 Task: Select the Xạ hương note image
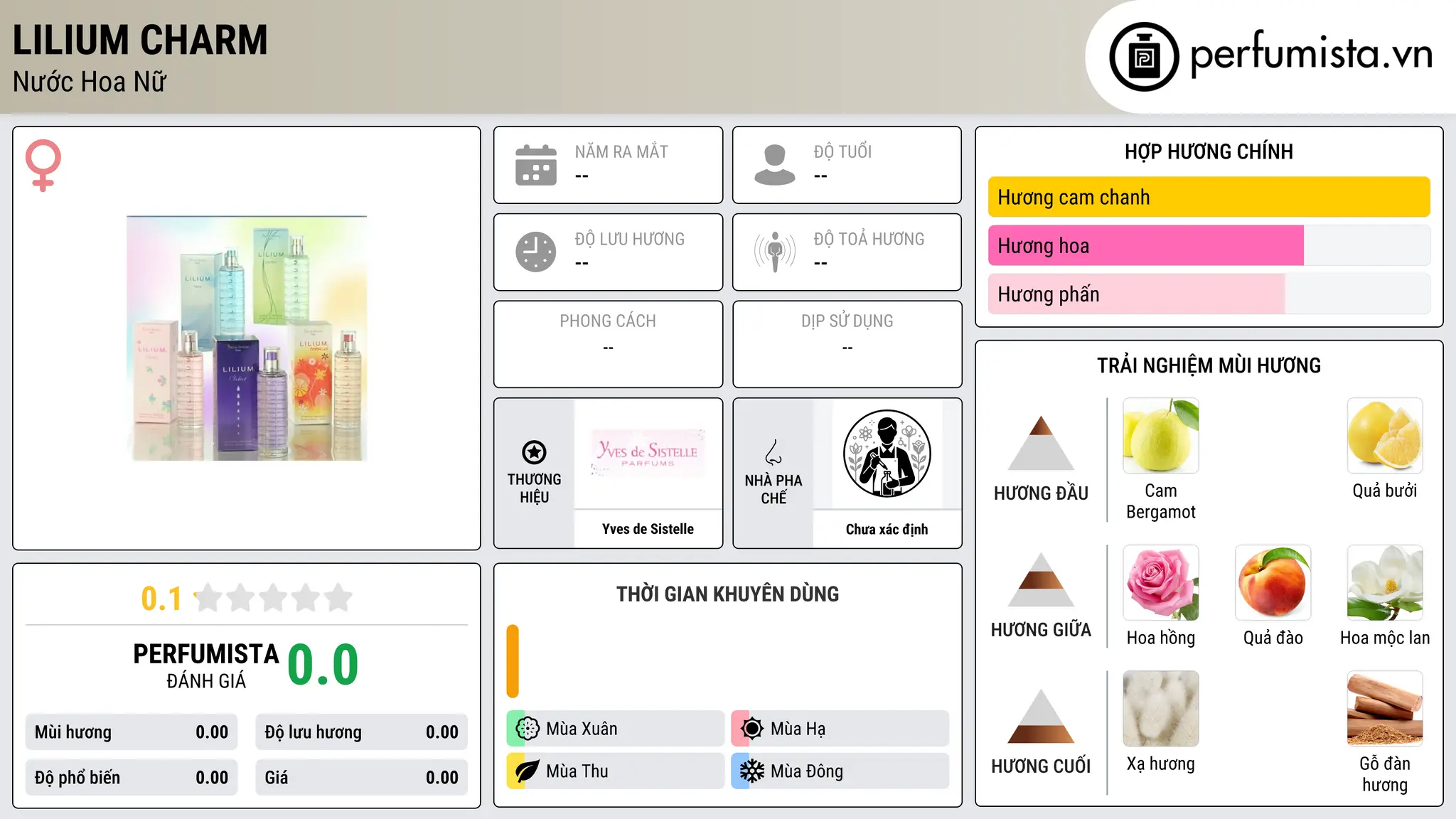pos(1161,709)
